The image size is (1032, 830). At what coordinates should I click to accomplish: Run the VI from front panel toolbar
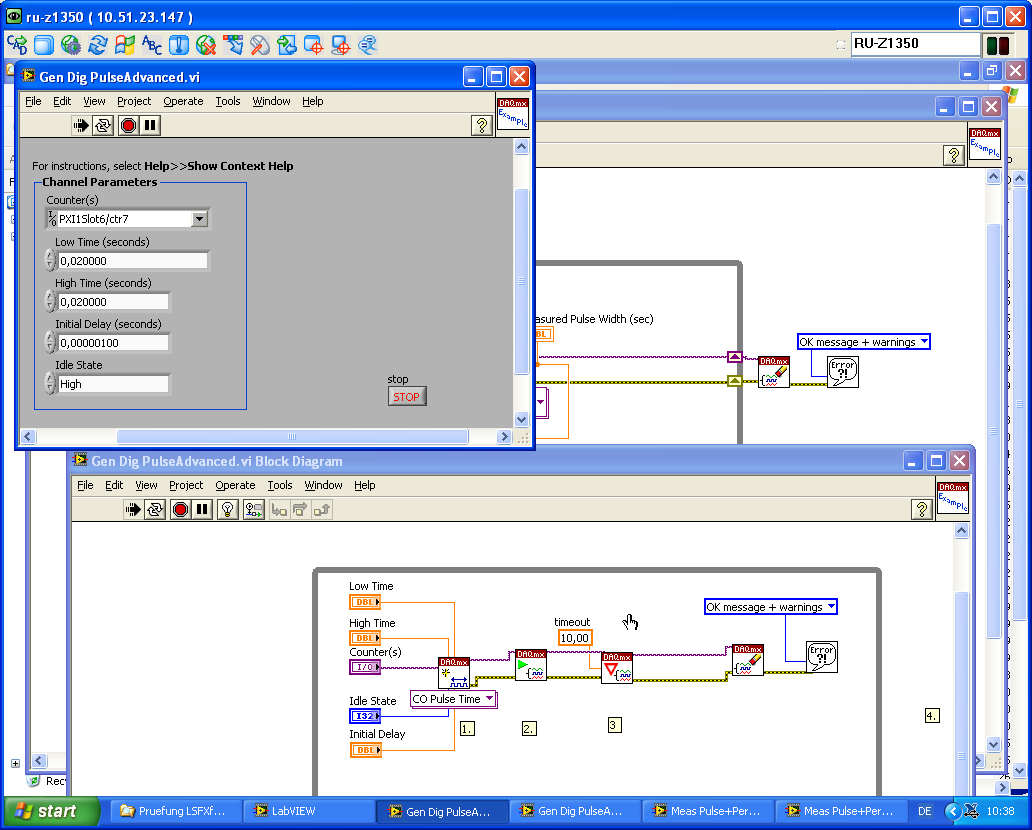[81, 125]
